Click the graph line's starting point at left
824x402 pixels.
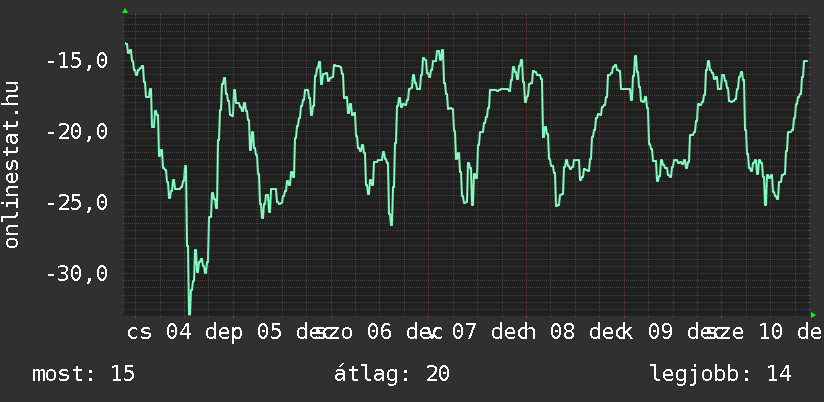126,44
